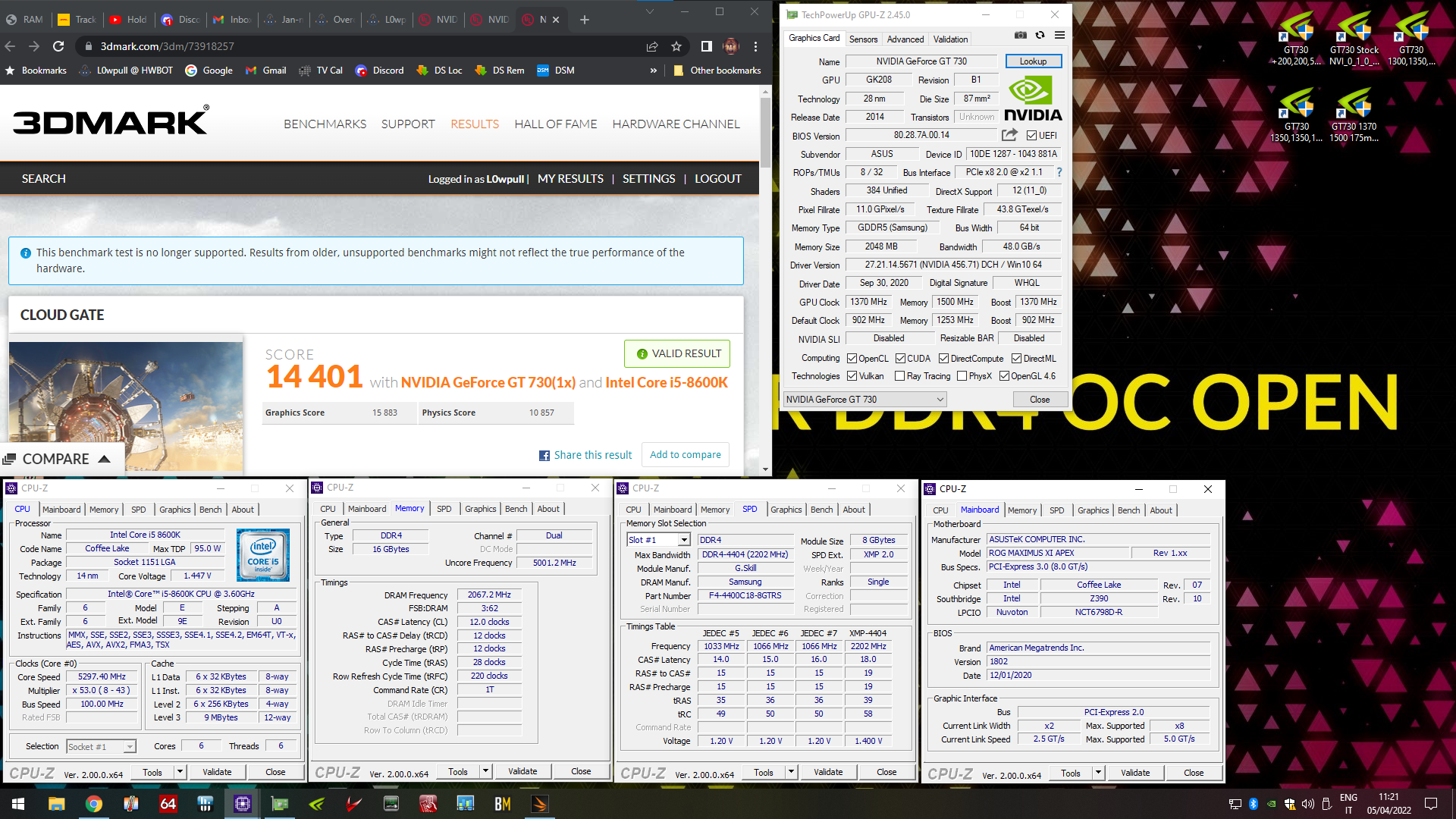Screen dimensions: 1456x819
Task: Click Validate in CPU-Z Mainboard window
Action: [1135, 773]
